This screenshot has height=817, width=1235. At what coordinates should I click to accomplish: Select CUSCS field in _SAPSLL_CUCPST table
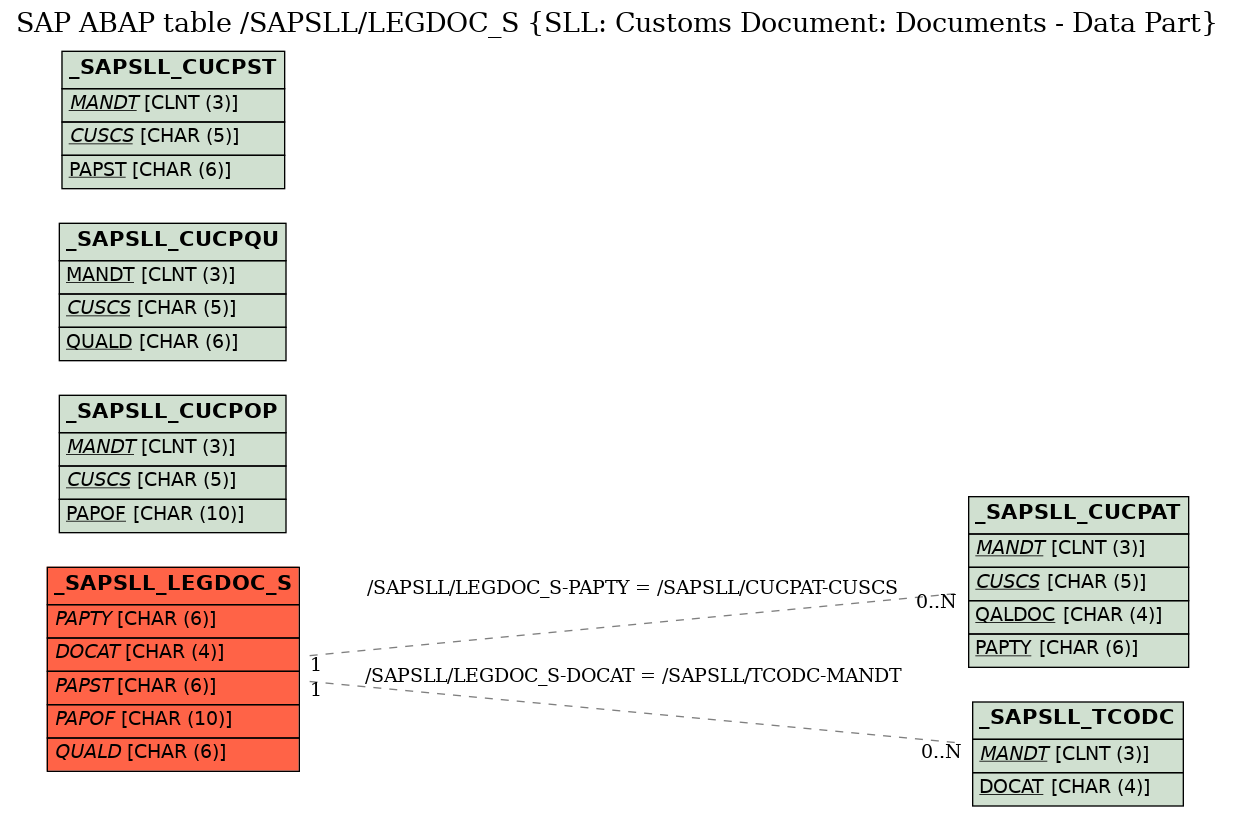[173, 137]
